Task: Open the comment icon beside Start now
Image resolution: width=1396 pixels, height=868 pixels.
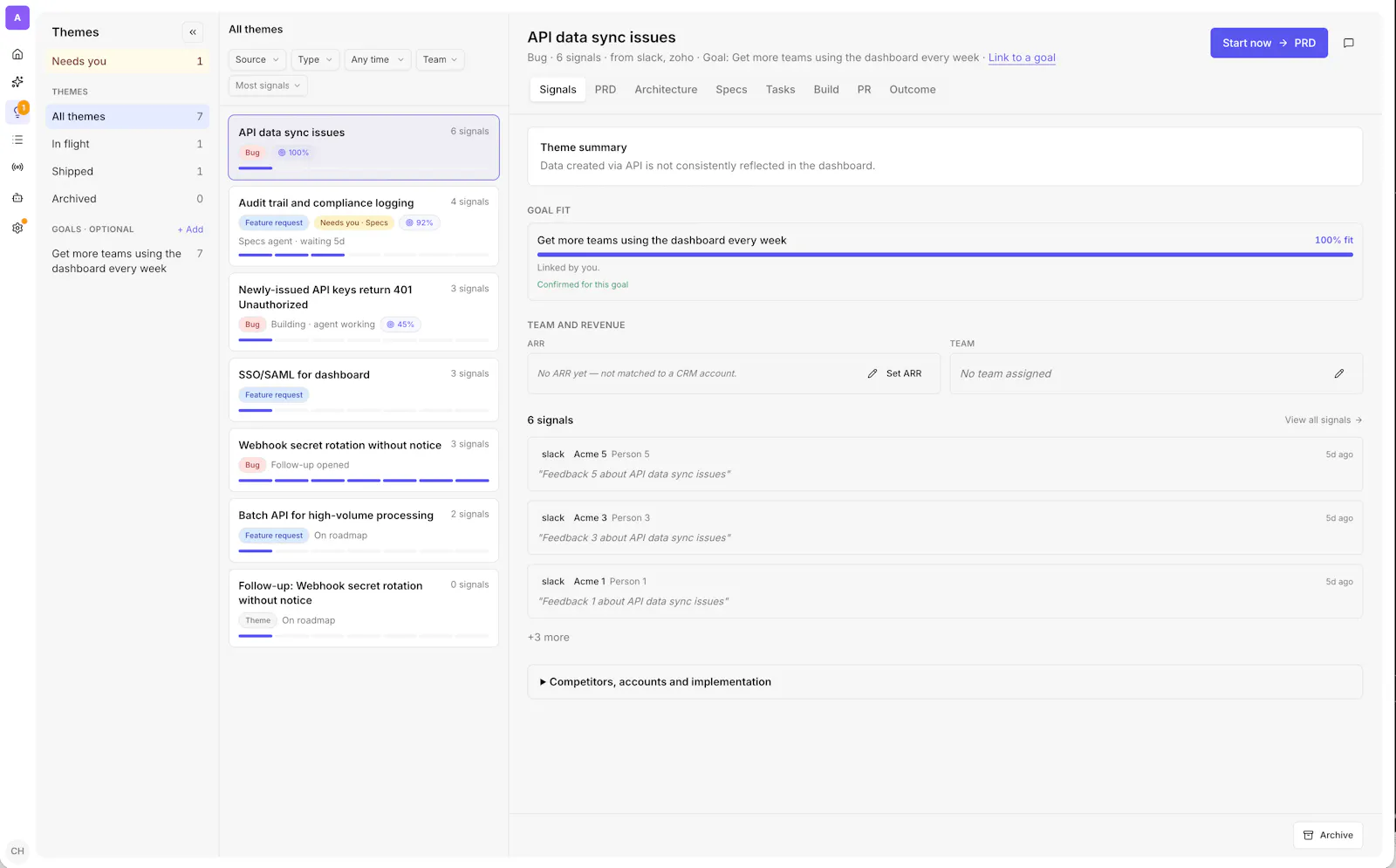Action: coord(1349,43)
